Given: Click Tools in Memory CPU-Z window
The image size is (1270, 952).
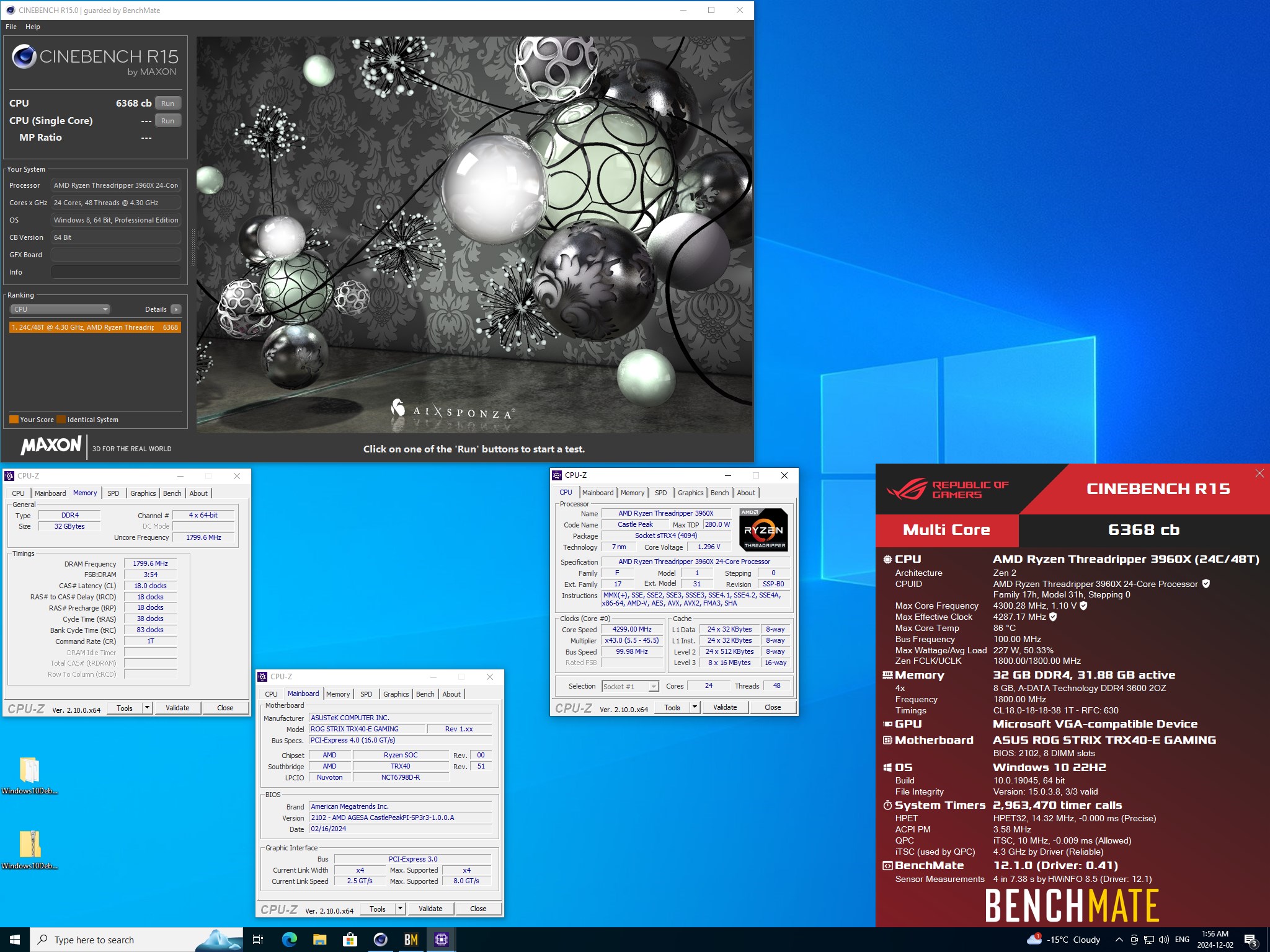Looking at the screenshot, I should (125, 708).
